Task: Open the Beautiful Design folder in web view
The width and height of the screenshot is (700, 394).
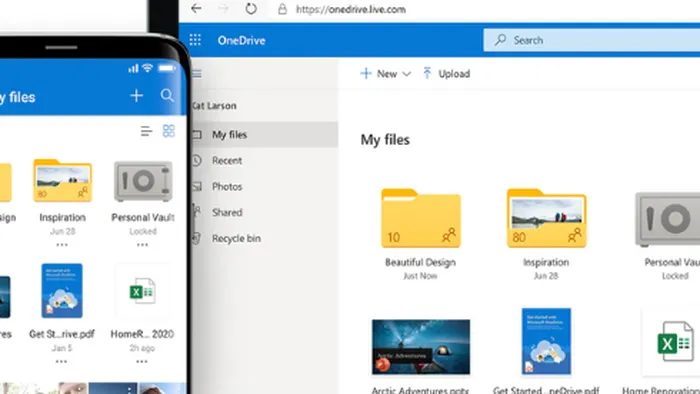Action: pos(421,218)
